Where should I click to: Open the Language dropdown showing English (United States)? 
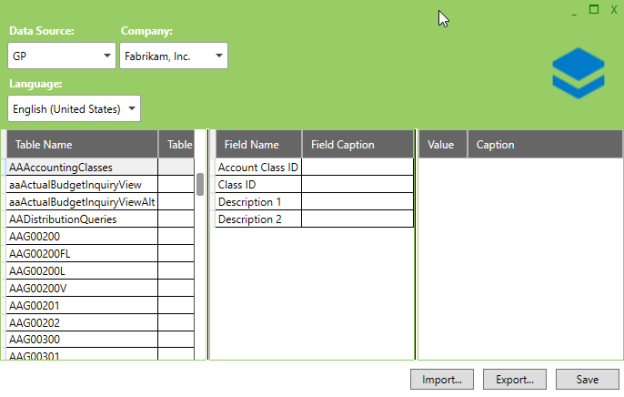tap(74, 109)
